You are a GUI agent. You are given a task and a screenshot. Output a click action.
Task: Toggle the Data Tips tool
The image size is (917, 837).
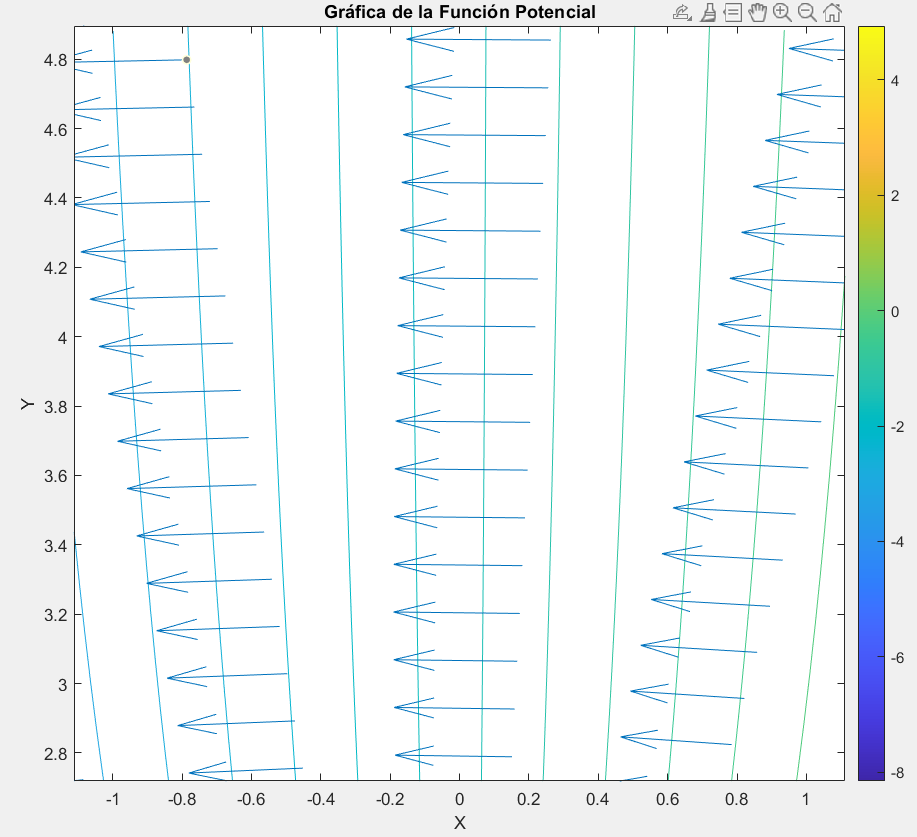coord(732,12)
